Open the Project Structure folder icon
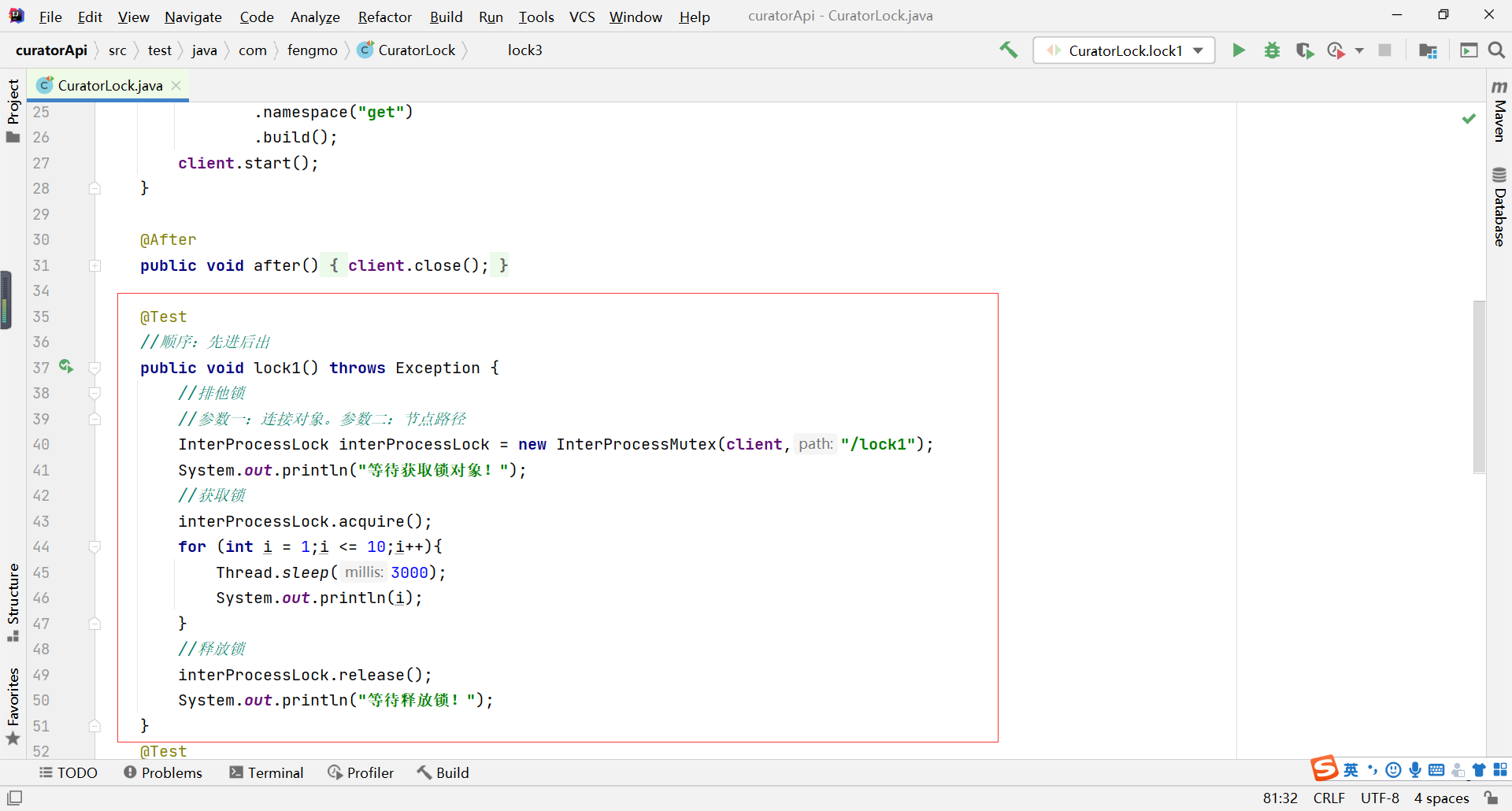The width and height of the screenshot is (1512, 811). [x=1428, y=50]
